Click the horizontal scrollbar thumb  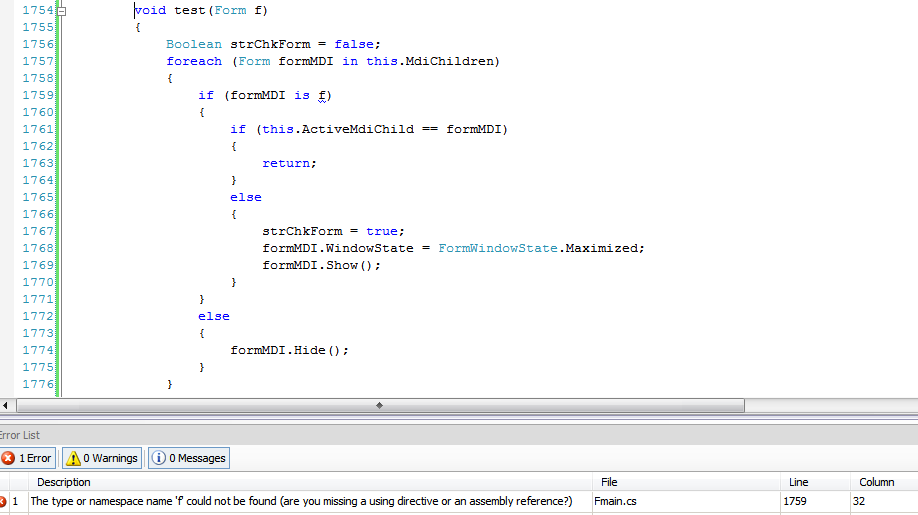[380, 406]
